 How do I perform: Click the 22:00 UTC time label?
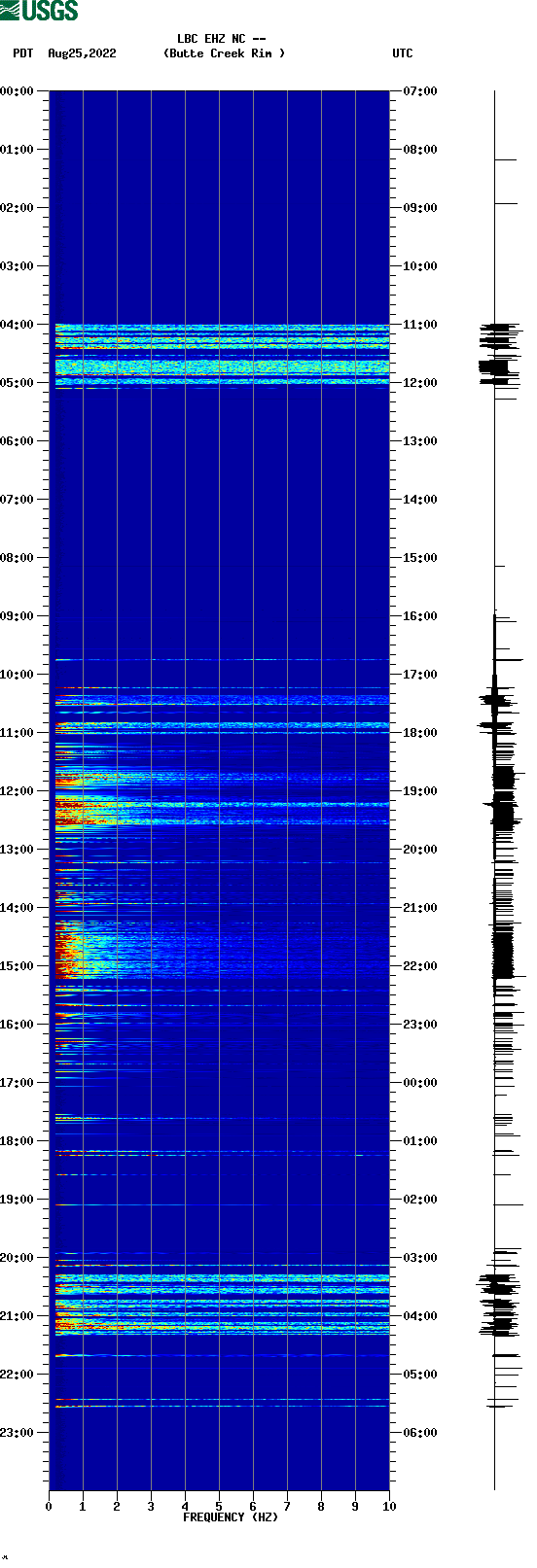(x=420, y=966)
